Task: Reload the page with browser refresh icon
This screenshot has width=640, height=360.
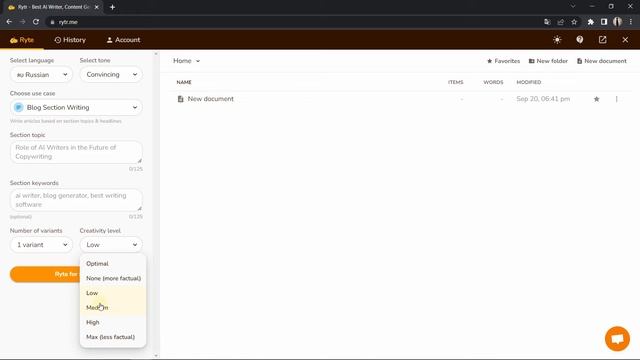Action: [36, 22]
